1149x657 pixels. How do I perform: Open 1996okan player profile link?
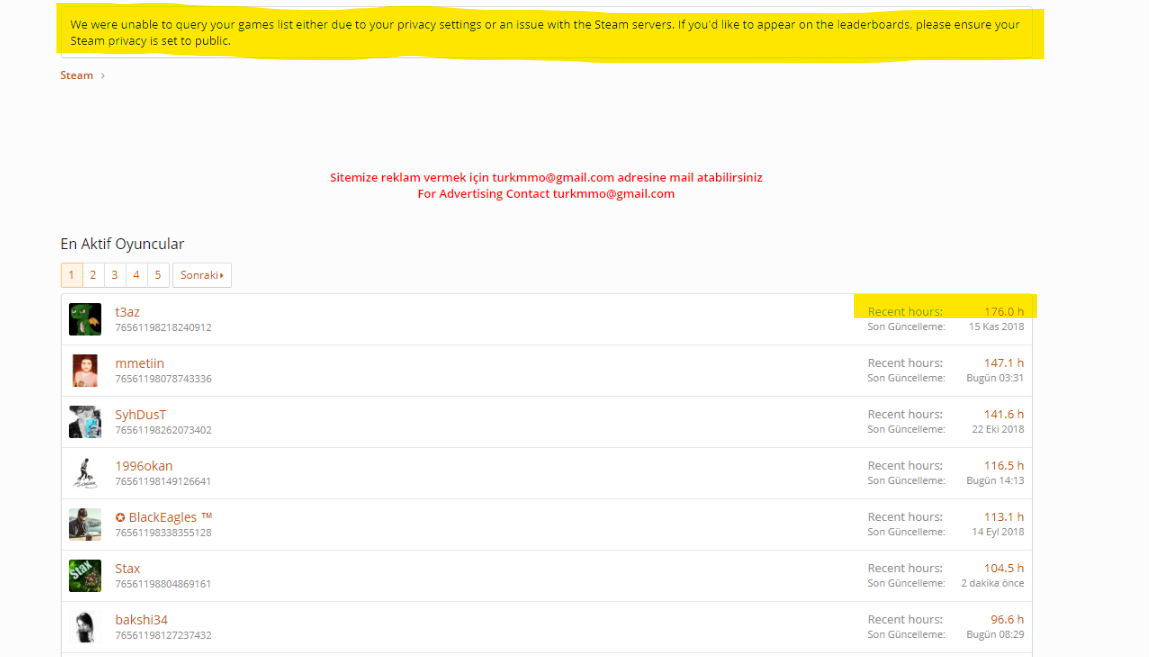[144, 466]
